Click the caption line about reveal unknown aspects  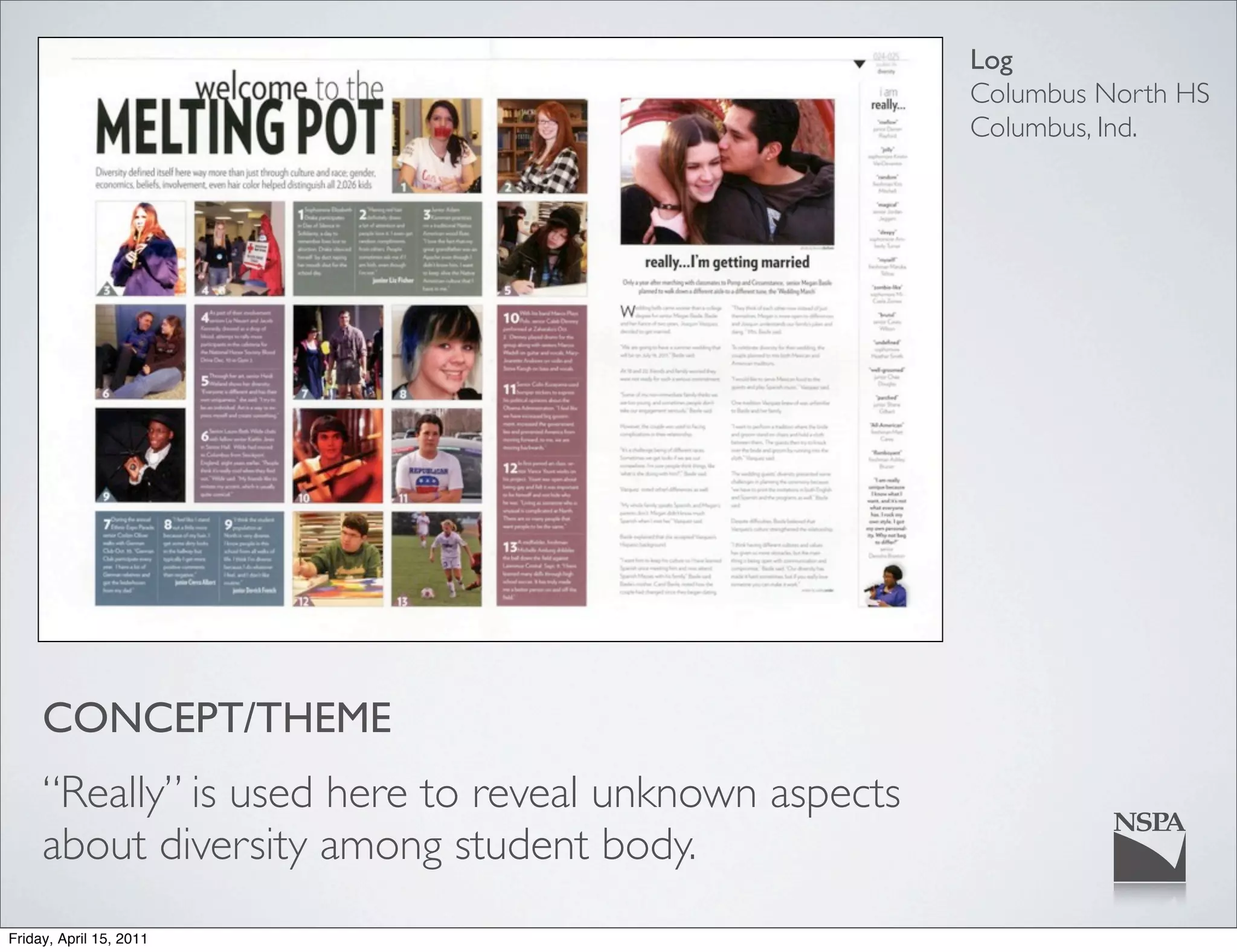[x=472, y=793]
